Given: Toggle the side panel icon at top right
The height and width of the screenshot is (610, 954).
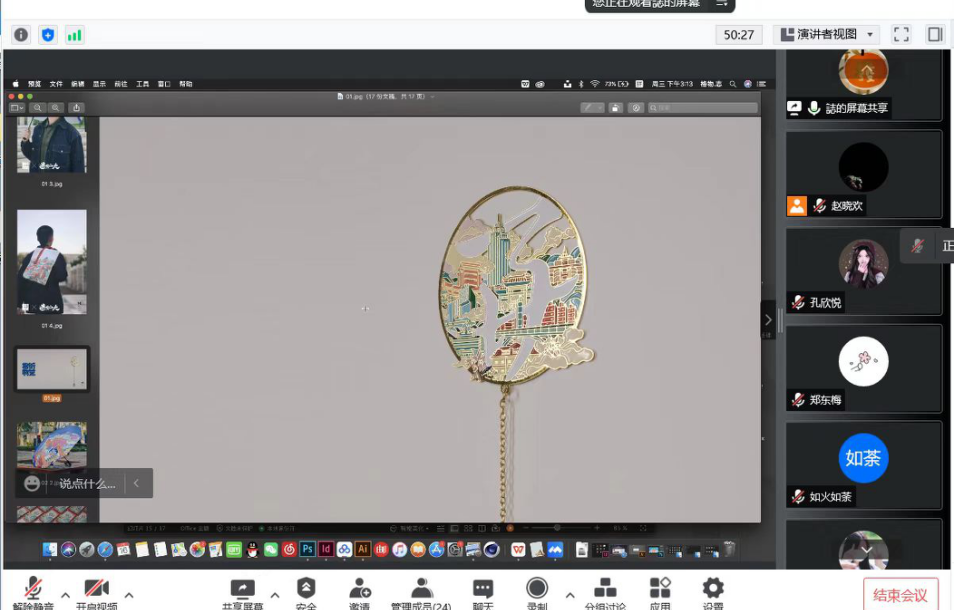Looking at the screenshot, I should (x=935, y=34).
